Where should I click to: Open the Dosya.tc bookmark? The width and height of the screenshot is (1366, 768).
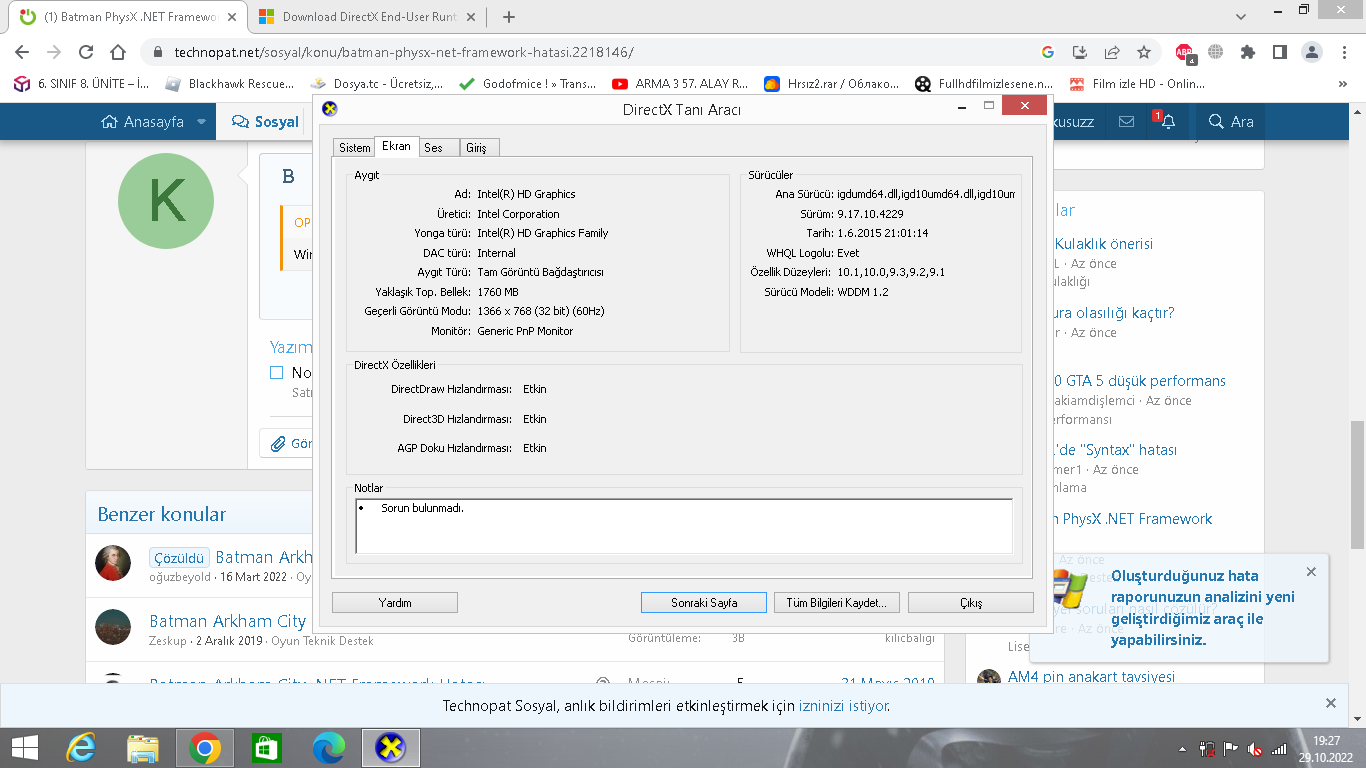(x=377, y=84)
